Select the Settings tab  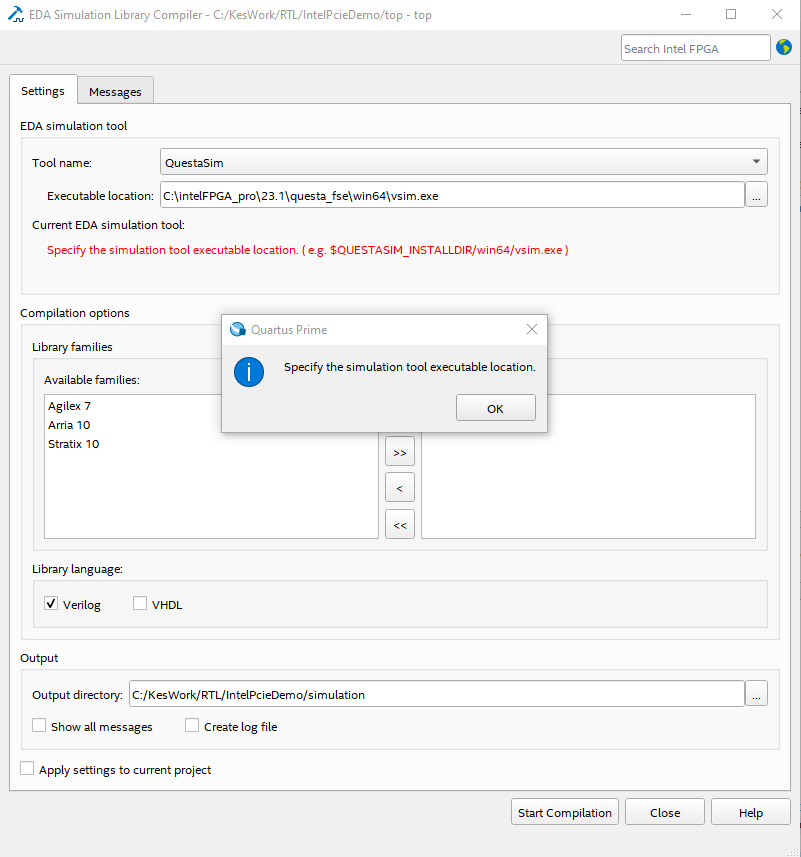click(x=43, y=90)
